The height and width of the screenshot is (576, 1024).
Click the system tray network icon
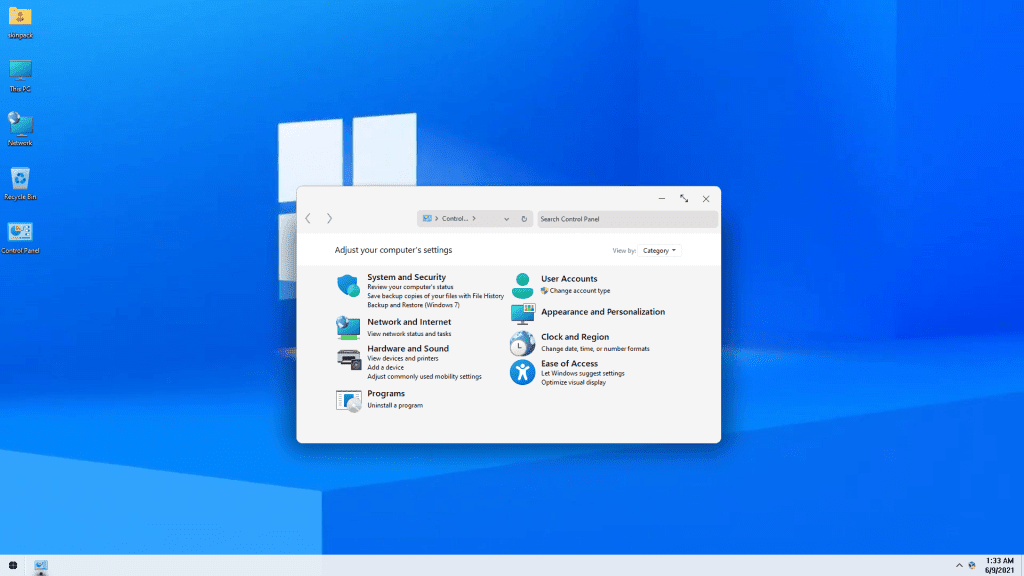972,566
